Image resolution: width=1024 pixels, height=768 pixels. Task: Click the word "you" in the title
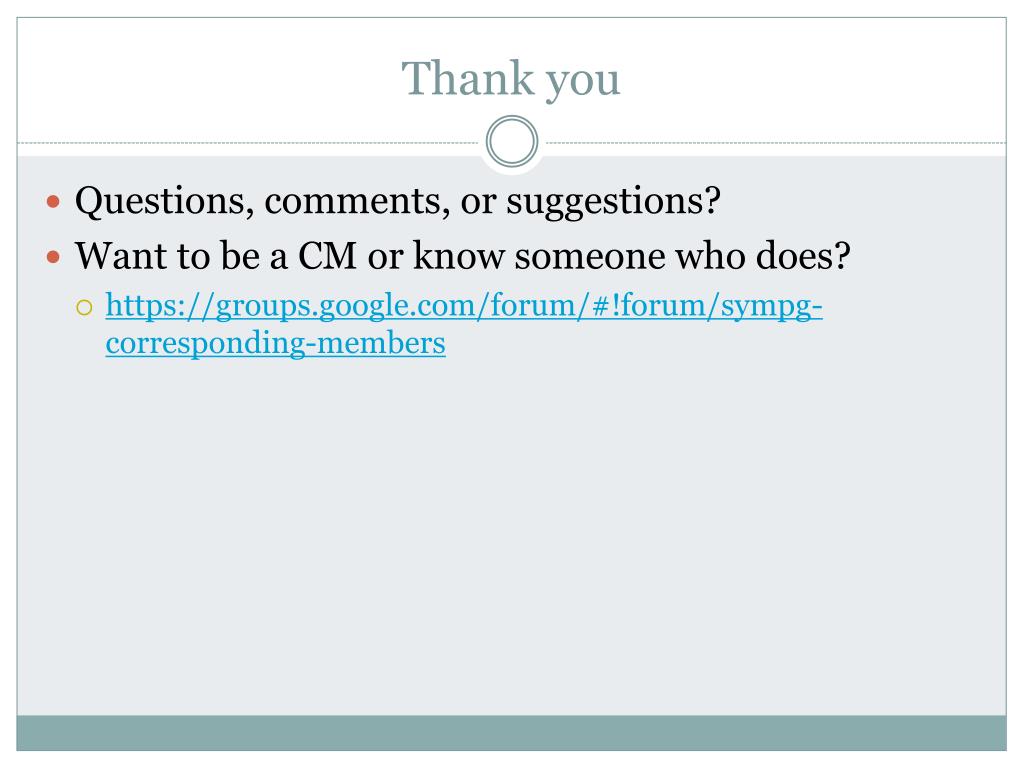point(583,83)
